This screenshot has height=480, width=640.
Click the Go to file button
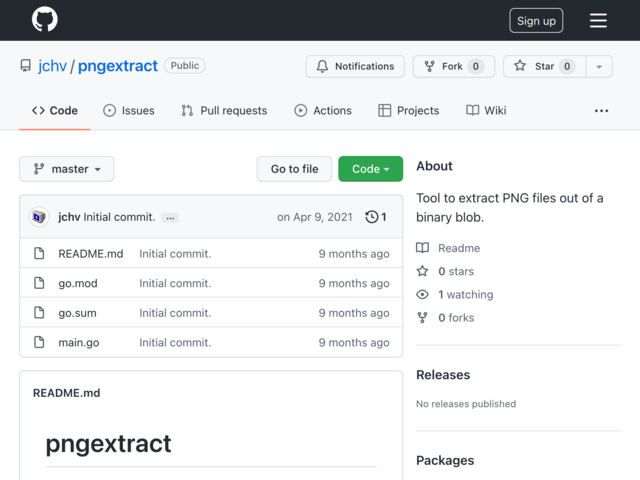point(294,169)
